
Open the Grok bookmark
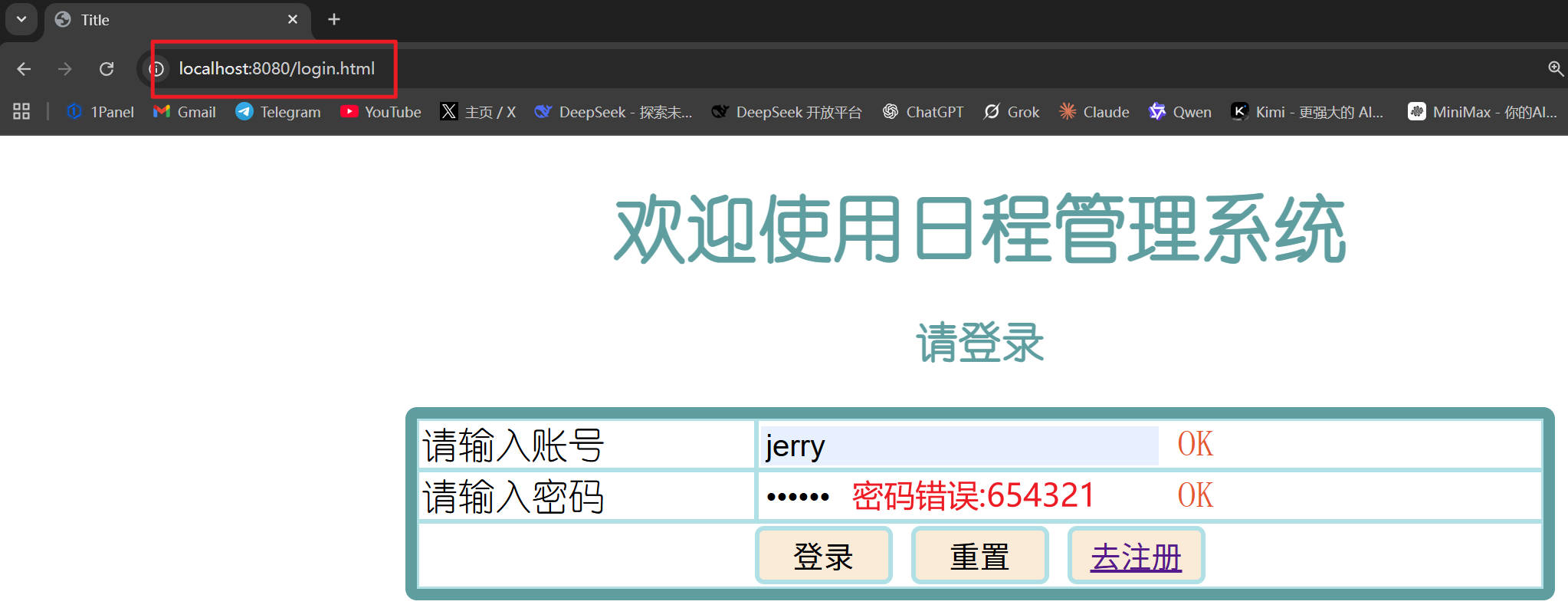1012,112
